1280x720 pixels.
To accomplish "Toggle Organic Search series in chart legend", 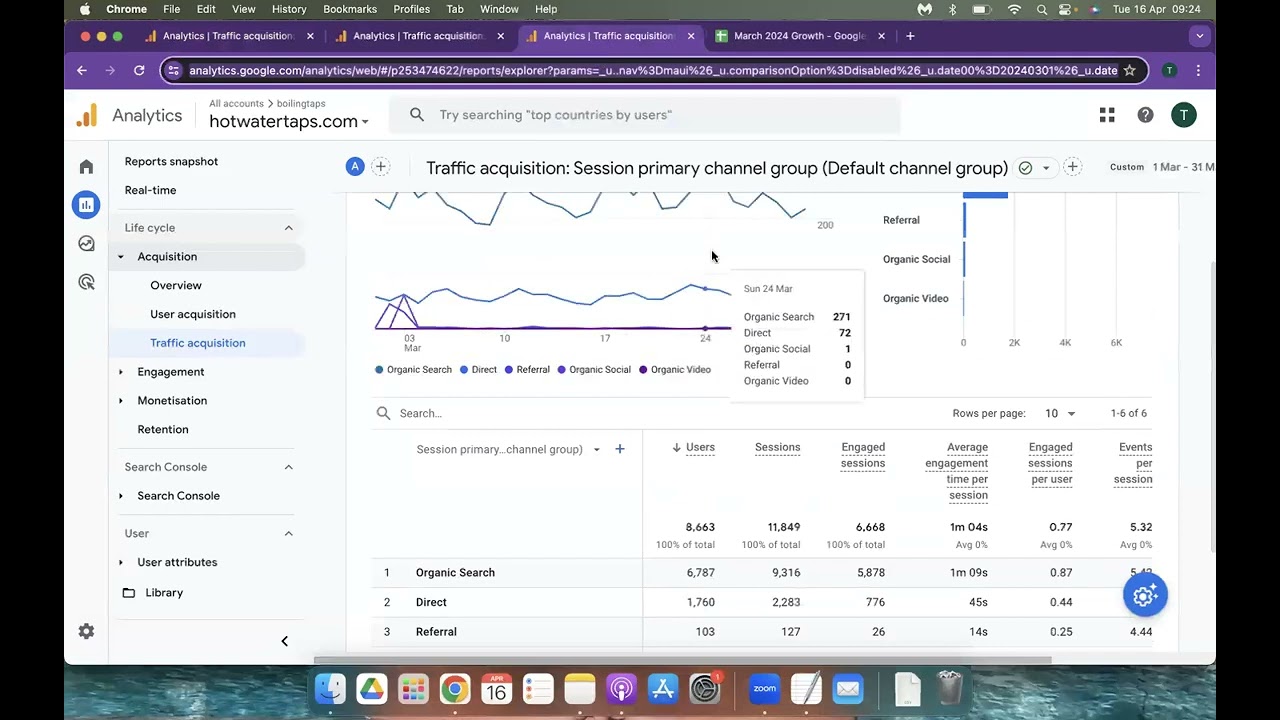I will 413,370.
